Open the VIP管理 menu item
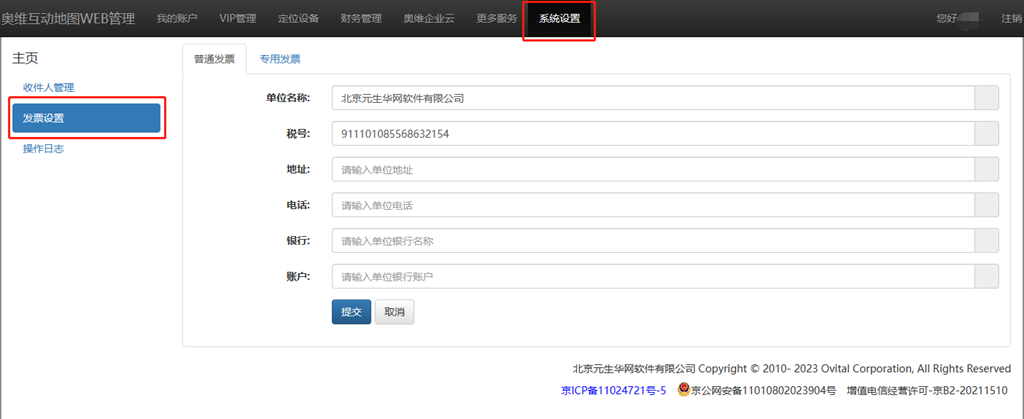 pos(238,18)
